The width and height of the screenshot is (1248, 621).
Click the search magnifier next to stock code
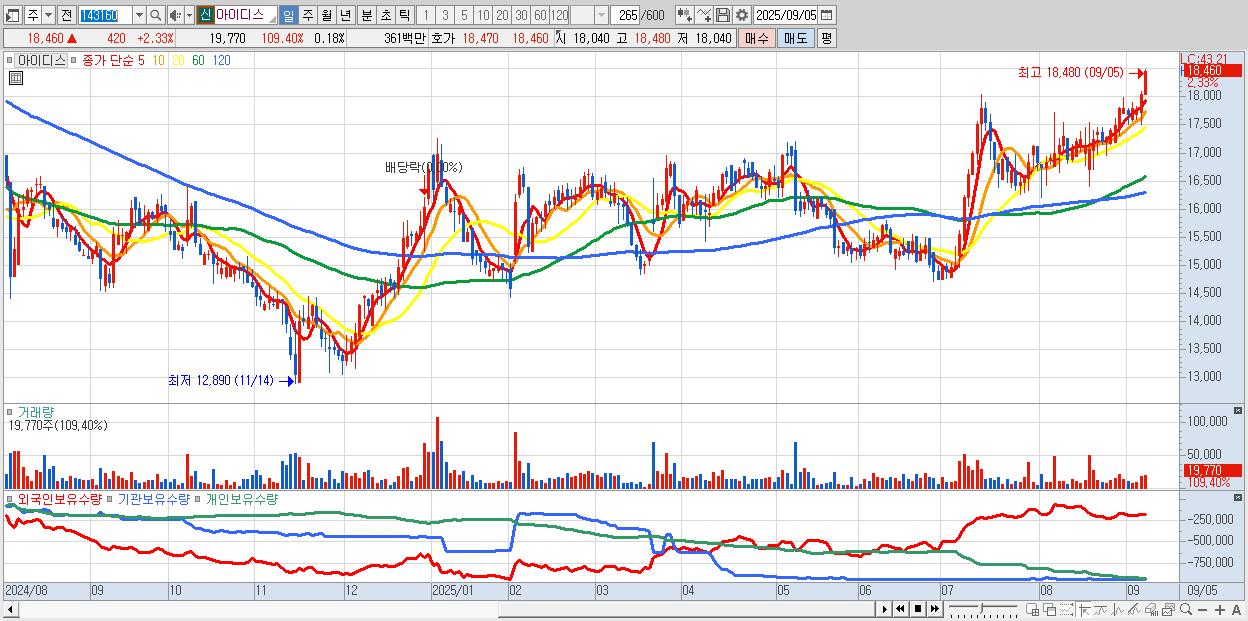pyautogui.click(x=156, y=15)
